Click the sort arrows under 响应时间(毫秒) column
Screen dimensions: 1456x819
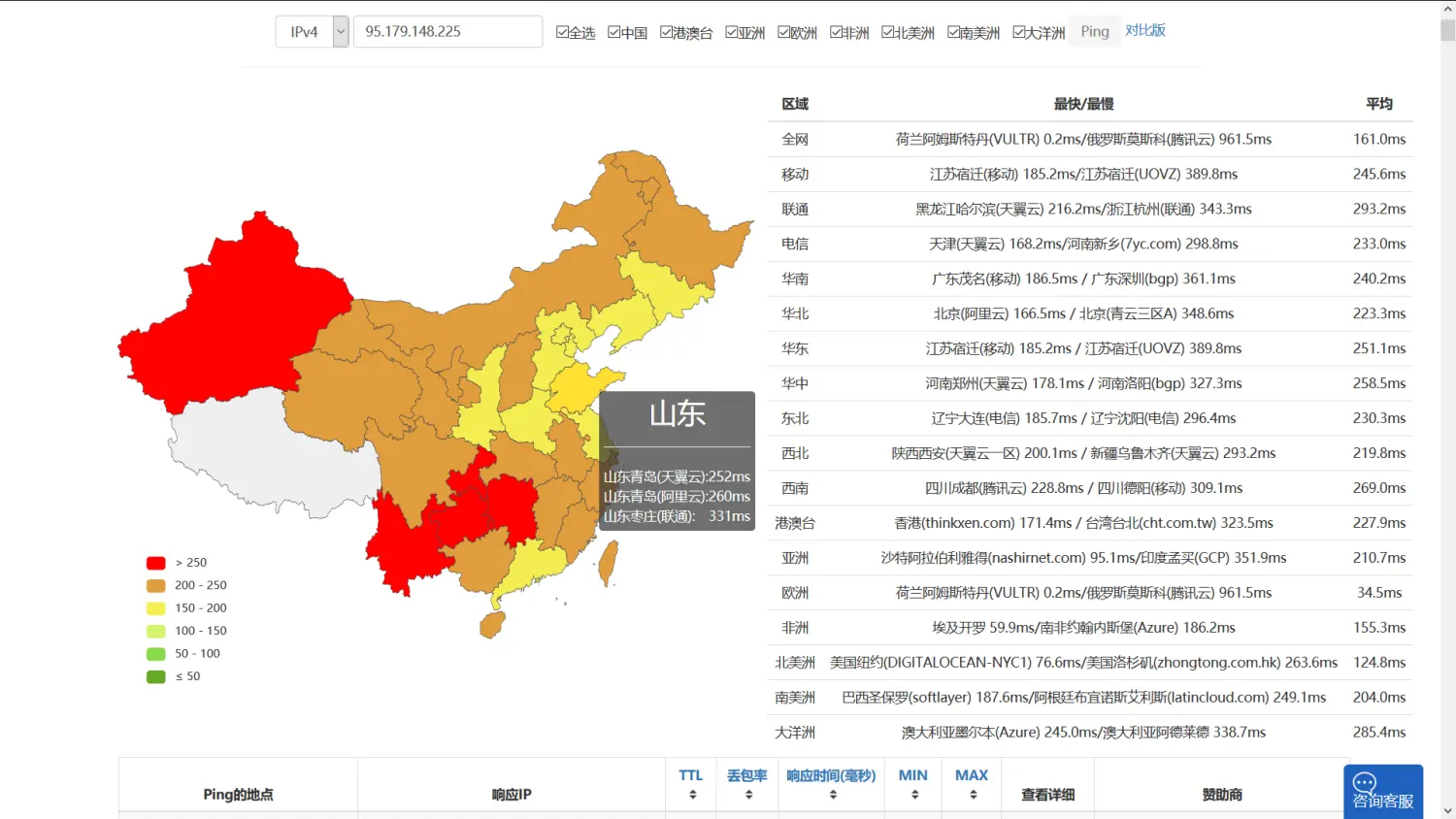[832, 795]
